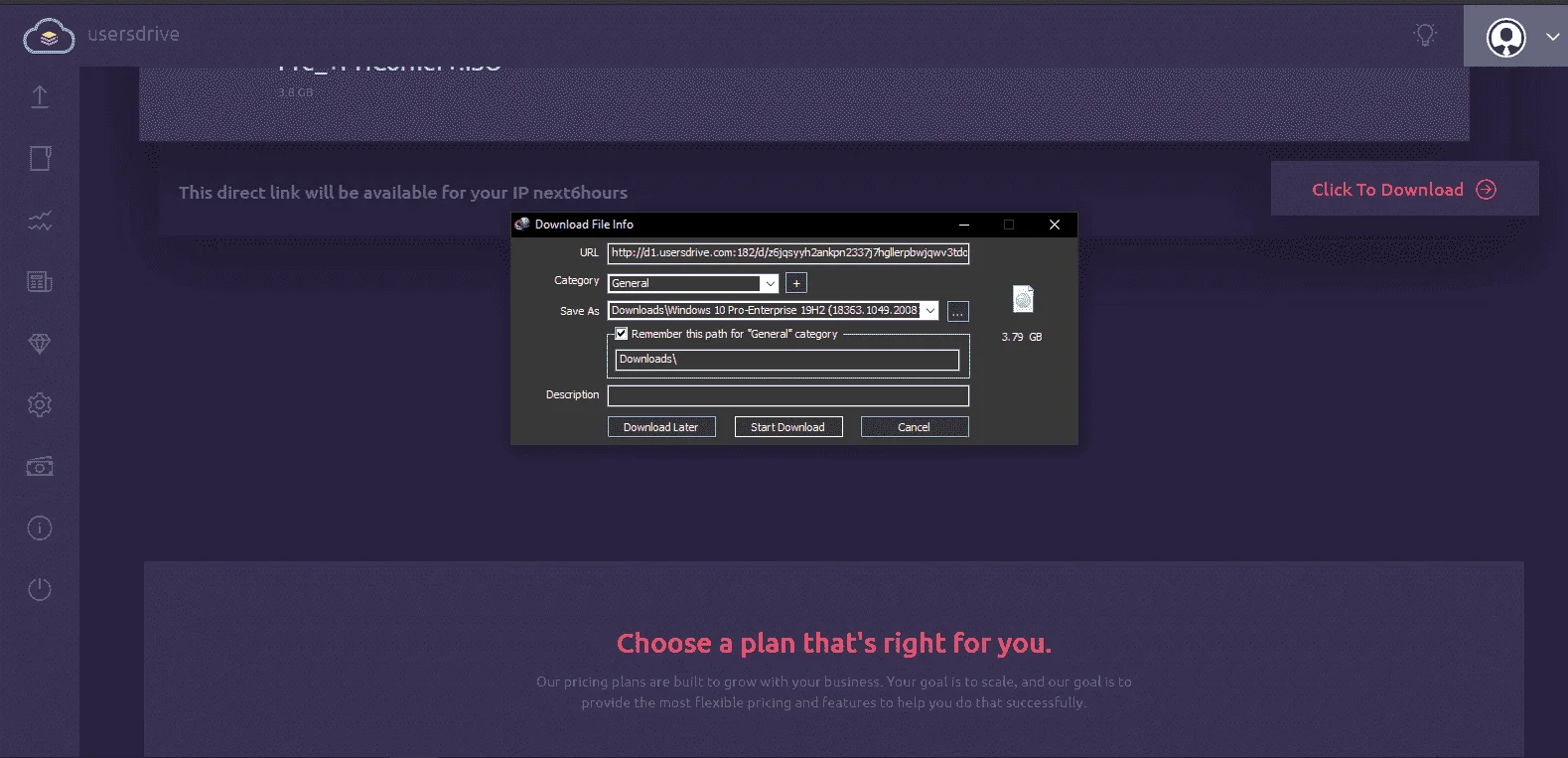This screenshot has width=1568, height=758.
Task: Click the Download Later button
Action: pyautogui.click(x=661, y=427)
